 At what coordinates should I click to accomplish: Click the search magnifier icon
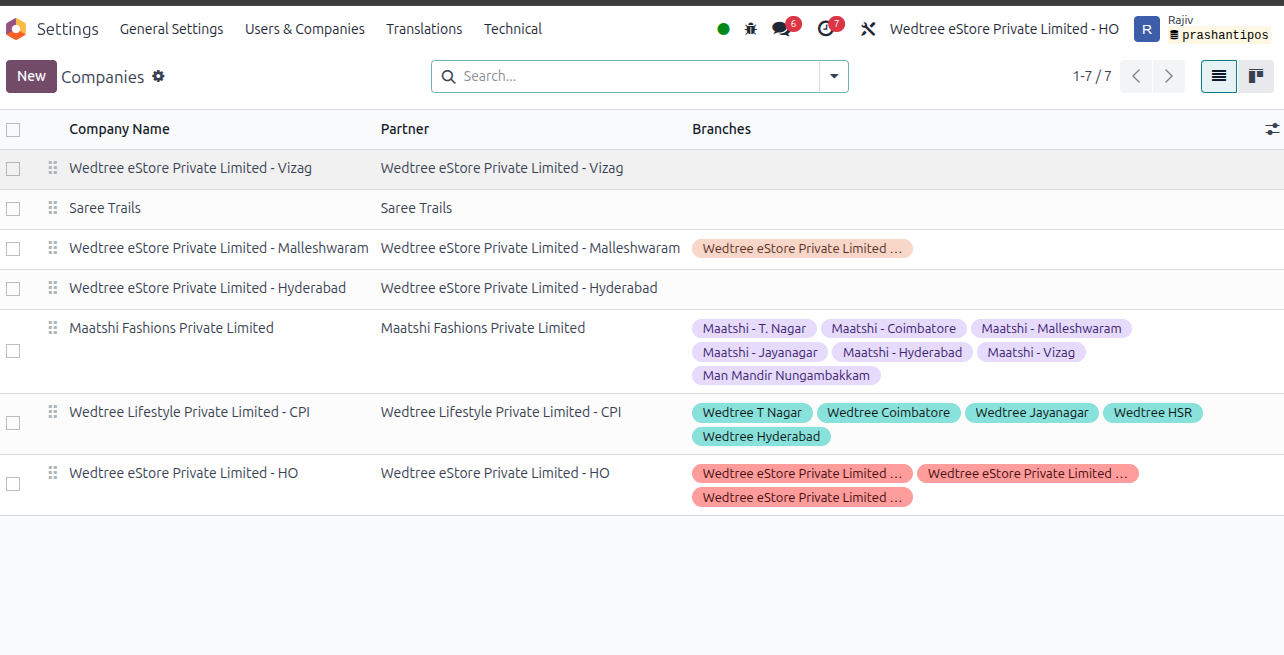click(447, 76)
